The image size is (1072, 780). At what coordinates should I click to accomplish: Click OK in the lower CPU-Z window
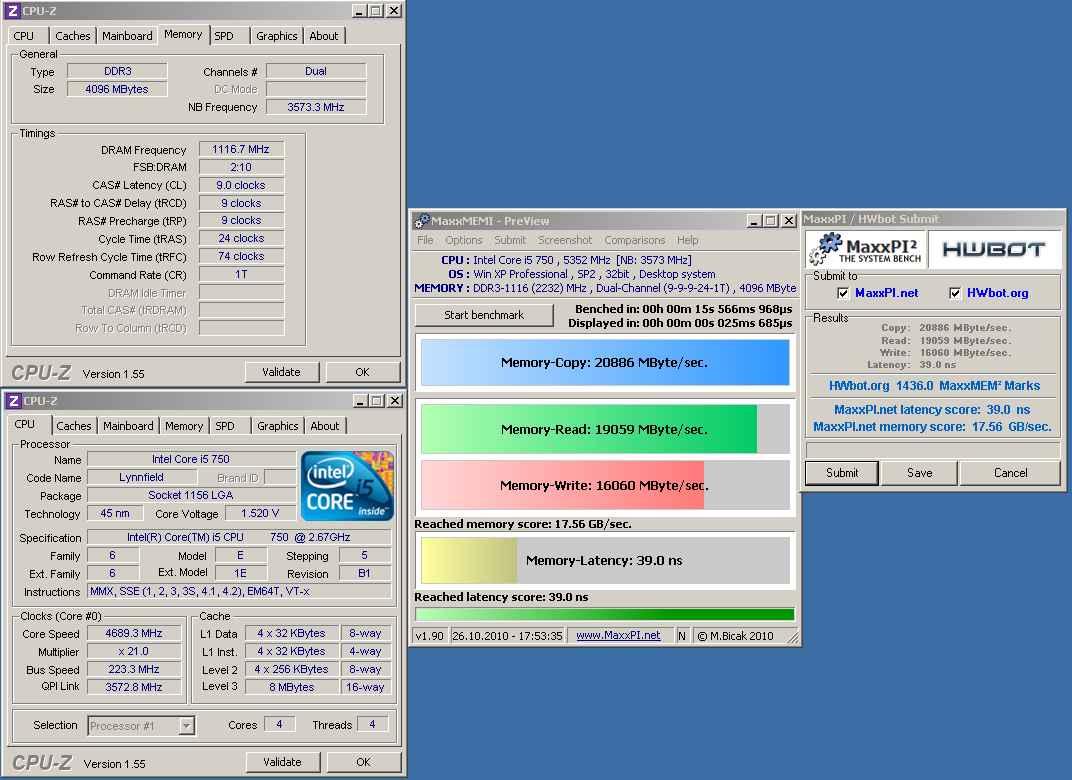pos(363,762)
